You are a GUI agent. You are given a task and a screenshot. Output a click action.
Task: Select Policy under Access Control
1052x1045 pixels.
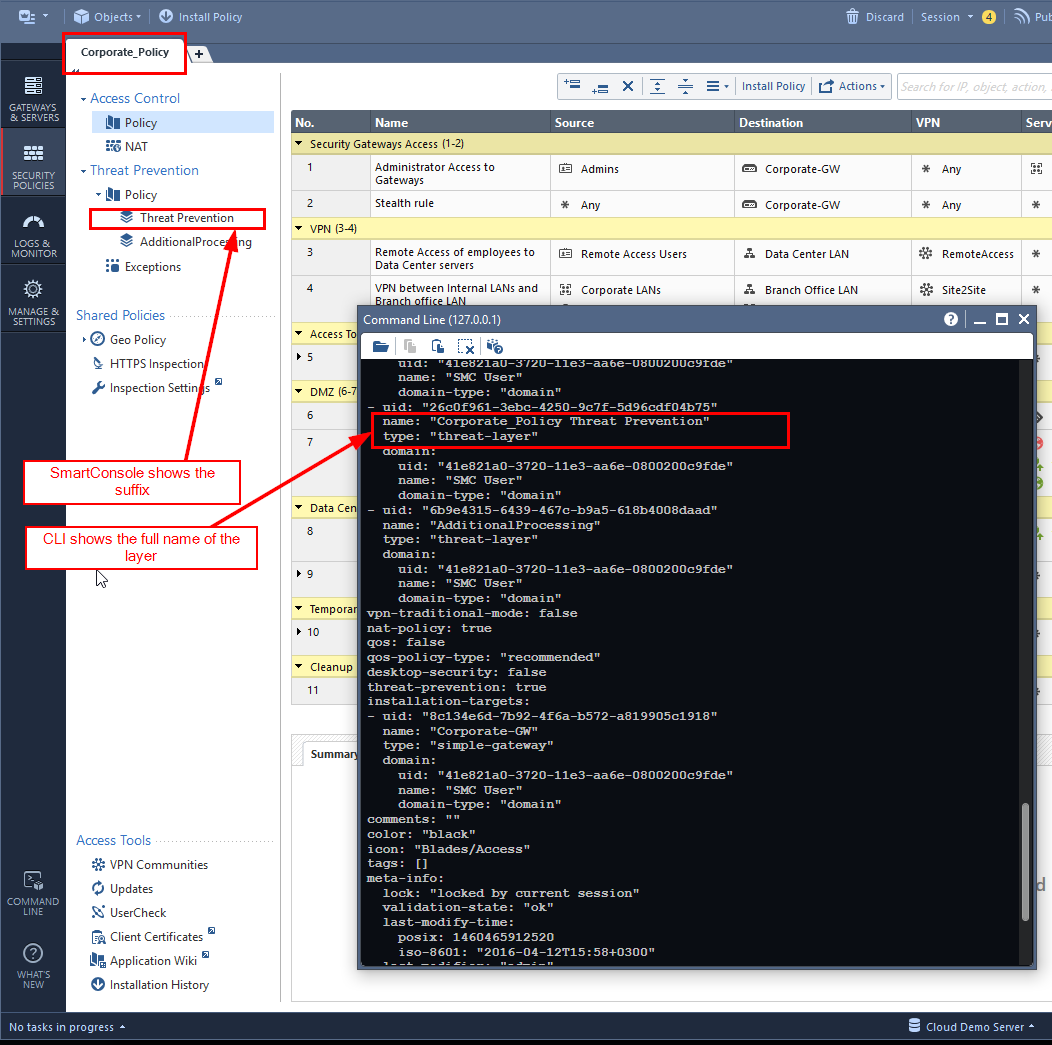tap(182, 123)
